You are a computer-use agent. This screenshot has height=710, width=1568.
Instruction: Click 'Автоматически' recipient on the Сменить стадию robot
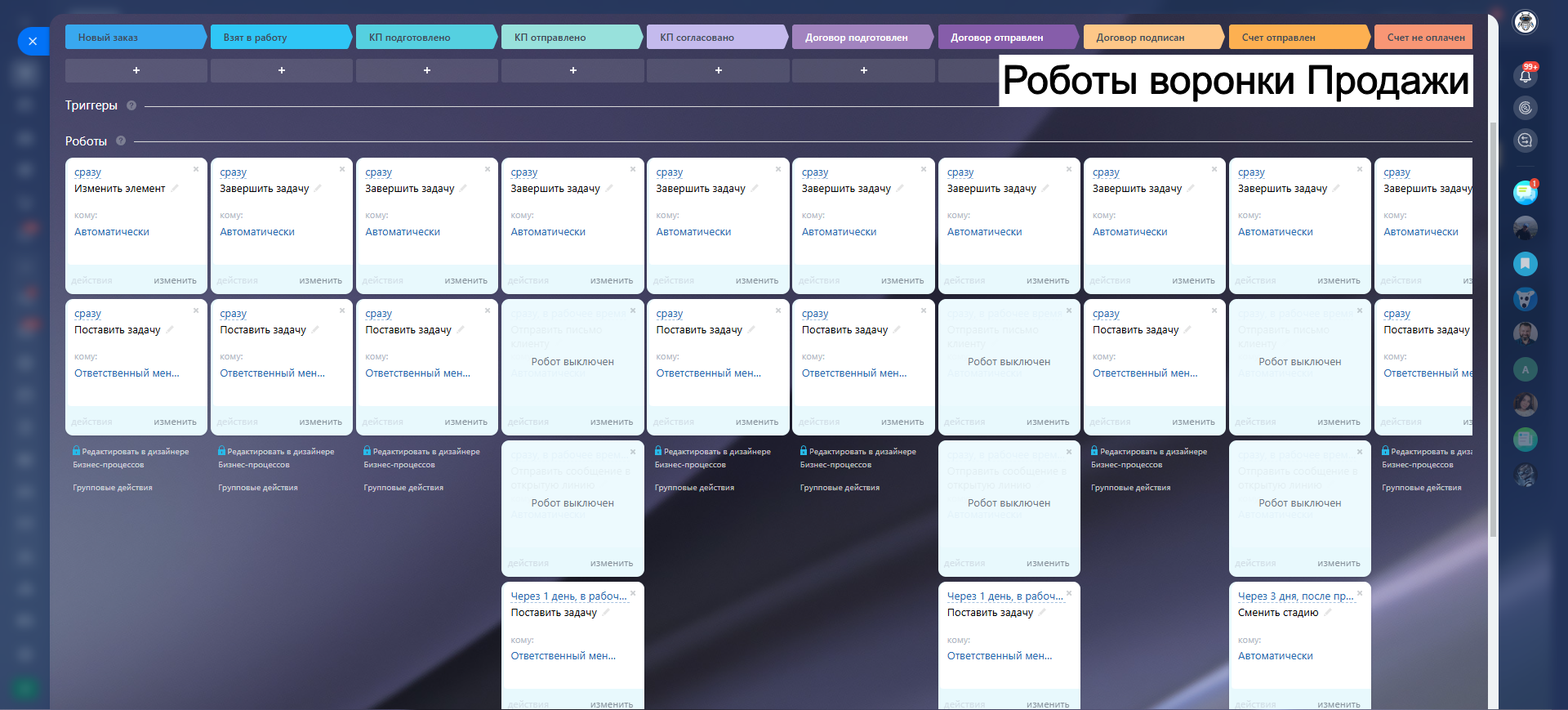coord(1276,656)
